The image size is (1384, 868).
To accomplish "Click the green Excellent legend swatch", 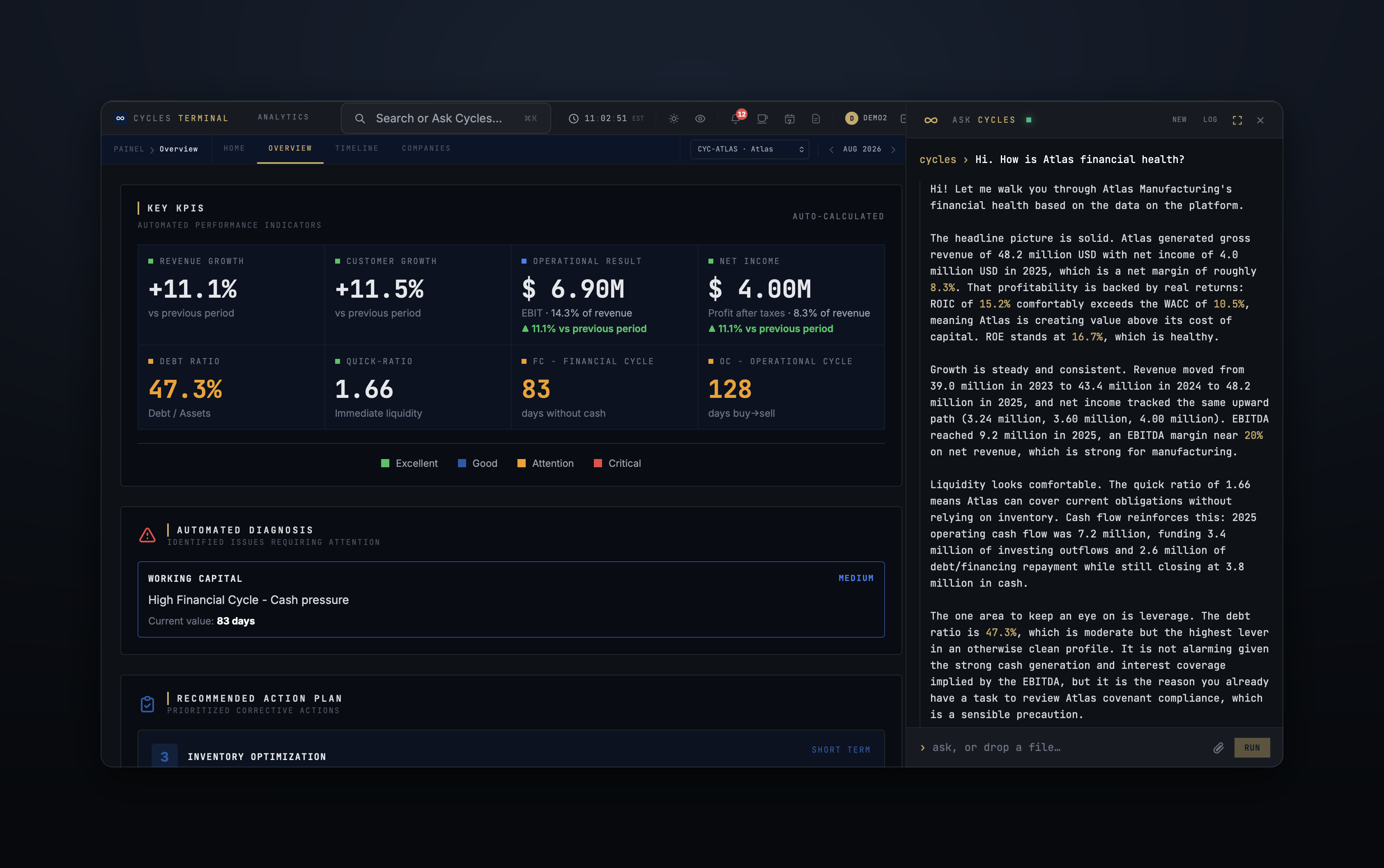I will coord(385,463).
